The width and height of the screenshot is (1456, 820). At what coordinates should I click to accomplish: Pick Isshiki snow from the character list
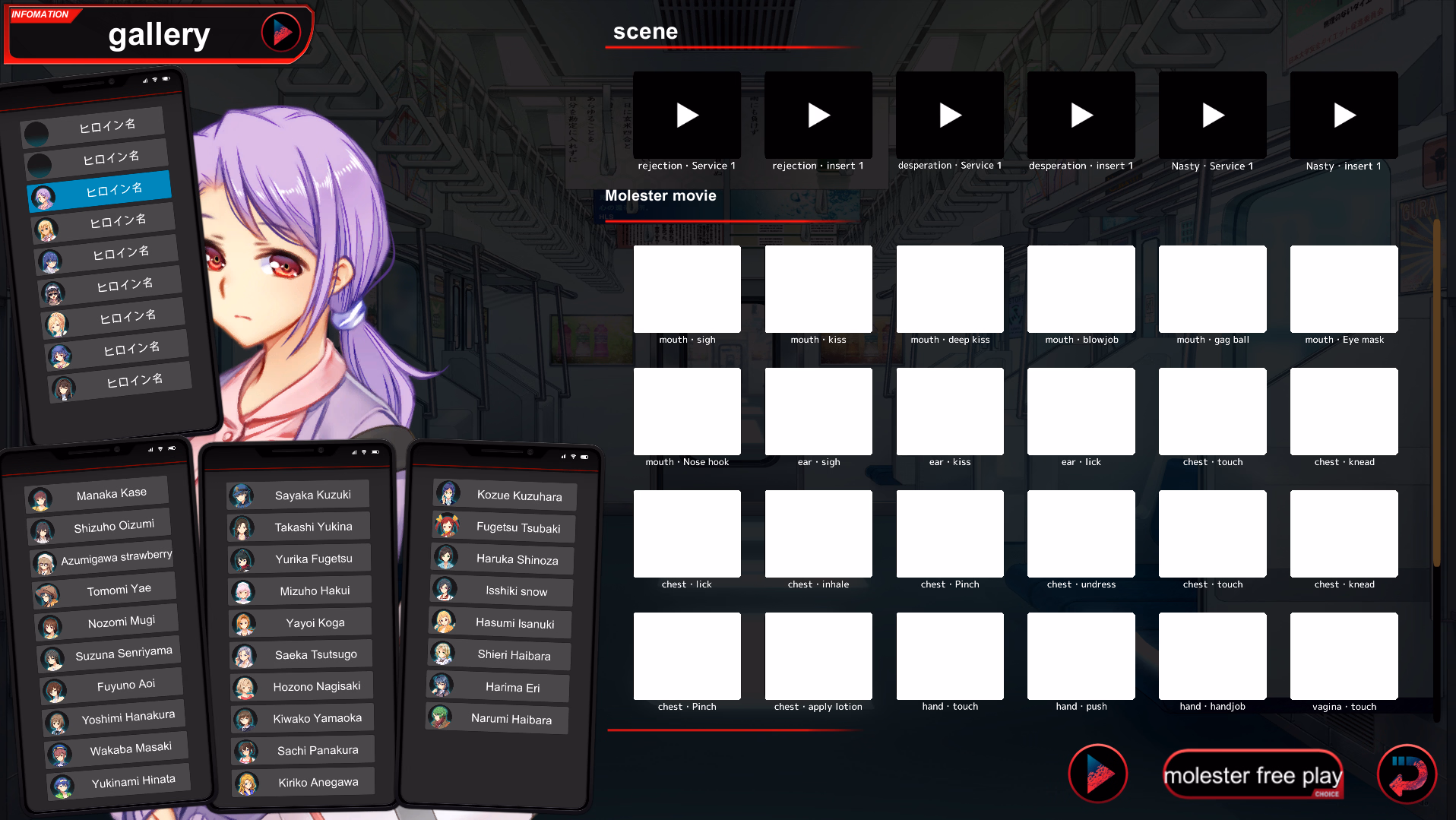point(516,591)
